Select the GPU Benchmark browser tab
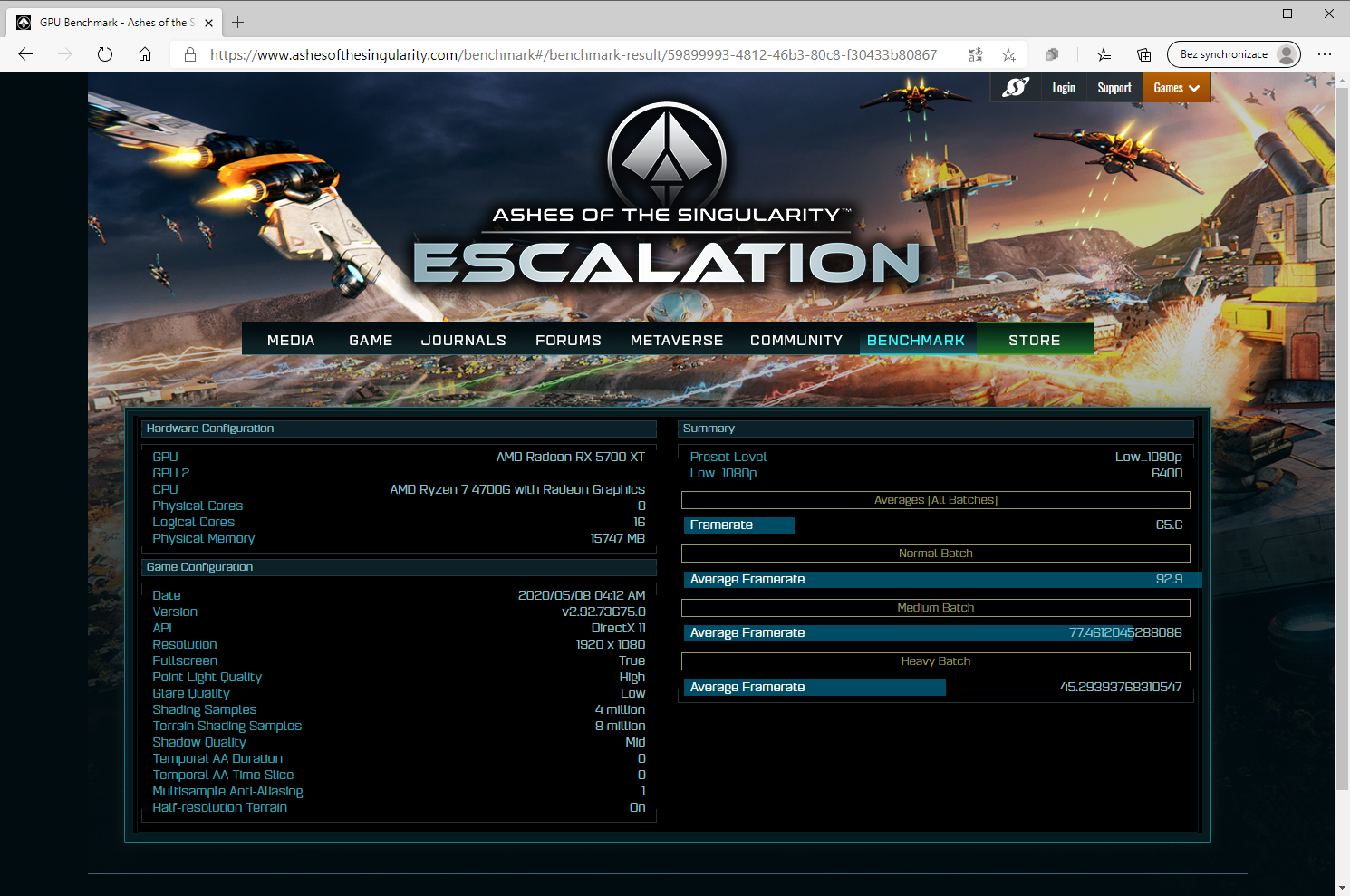Image resolution: width=1350 pixels, height=896 pixels. click(116, 23)
